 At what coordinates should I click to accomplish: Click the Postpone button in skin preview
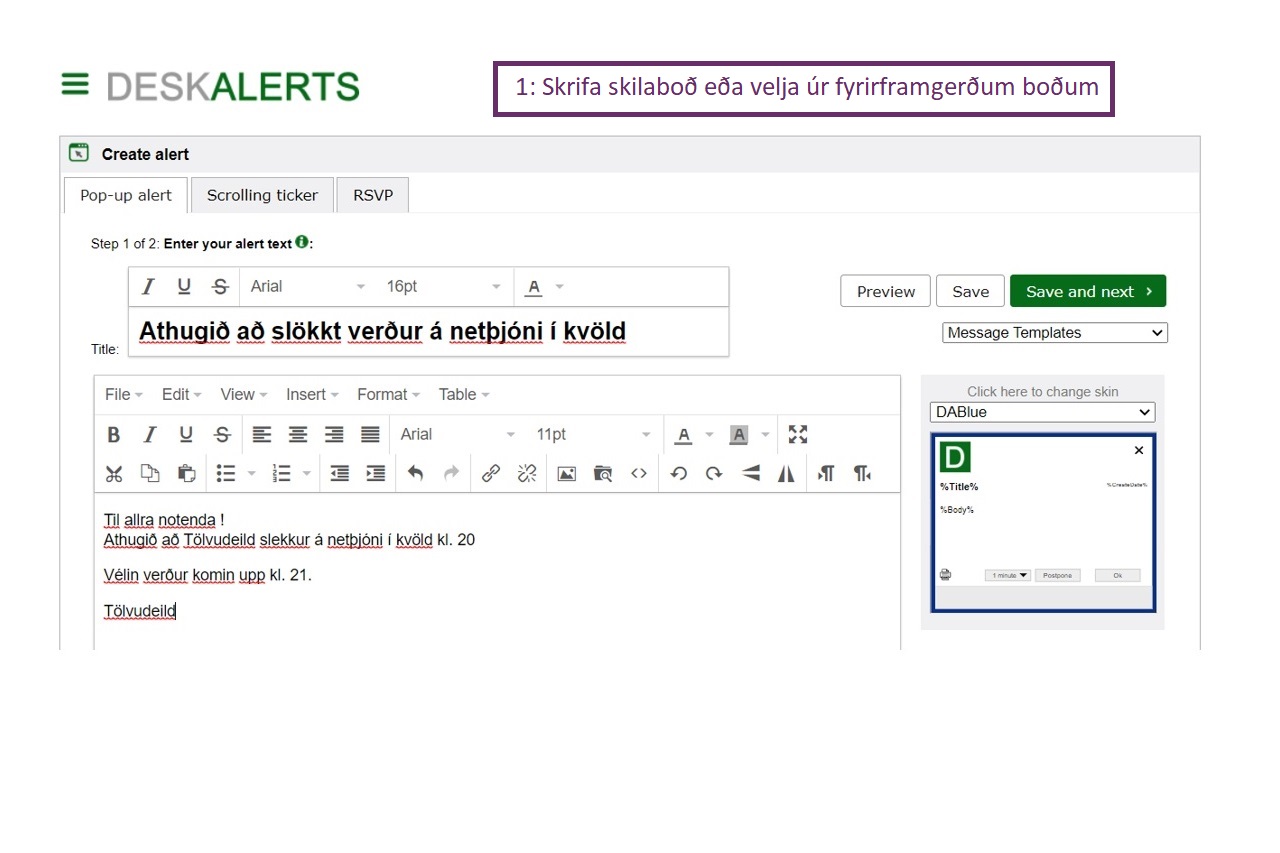pos(1057,576)
